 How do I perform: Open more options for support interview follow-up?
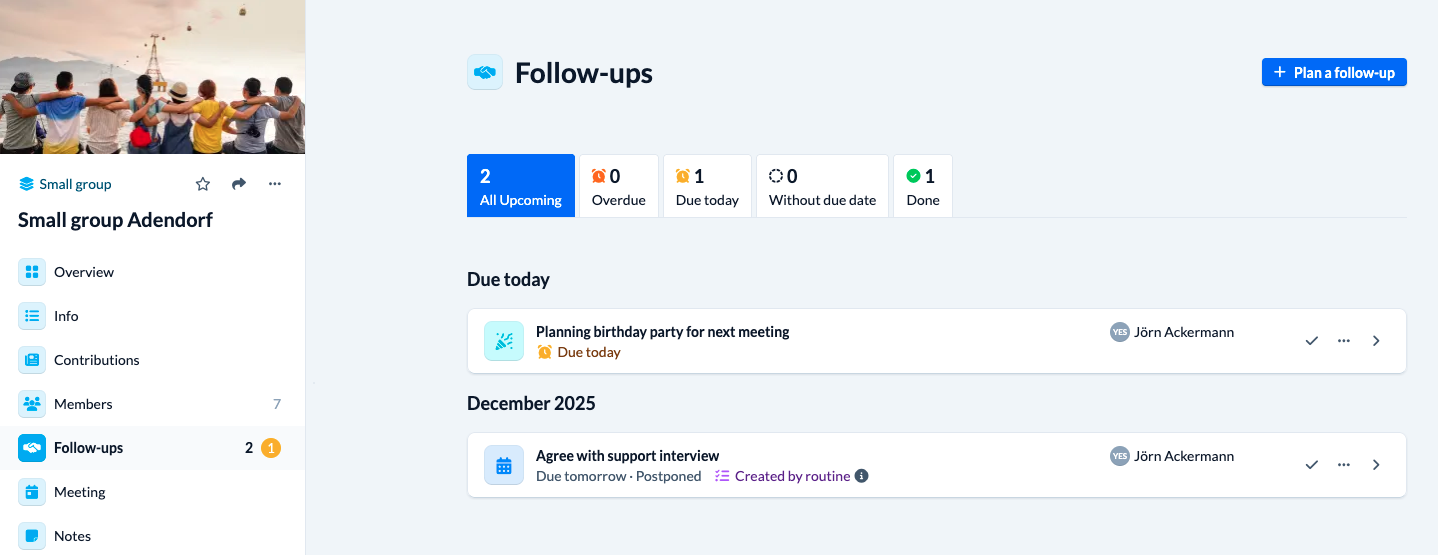(x=1344, y=465)
